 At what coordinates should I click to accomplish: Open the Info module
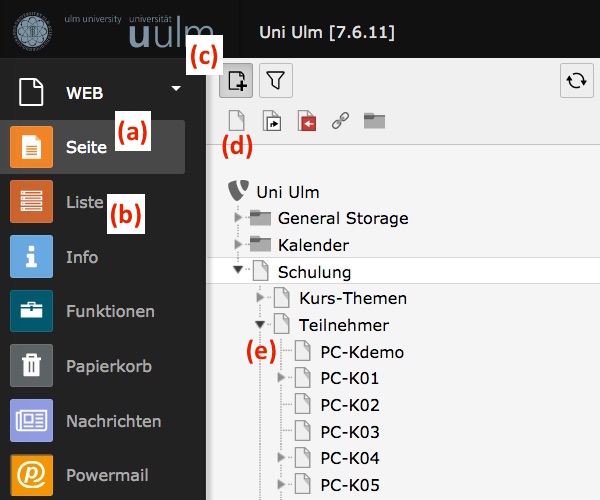(x=82, y=257)
